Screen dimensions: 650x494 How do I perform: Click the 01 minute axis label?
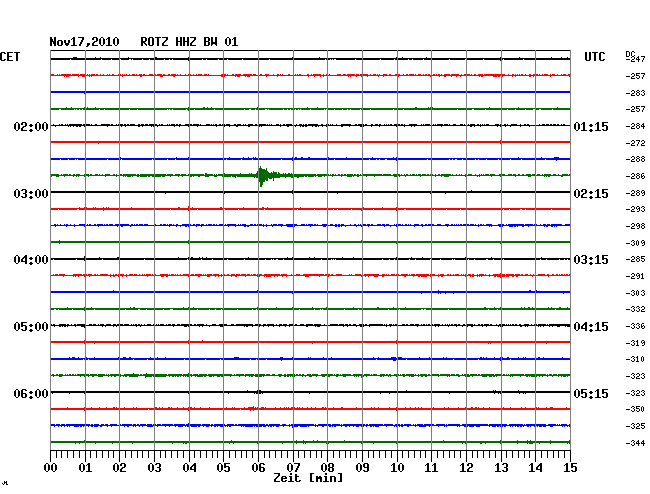[85, 468]
